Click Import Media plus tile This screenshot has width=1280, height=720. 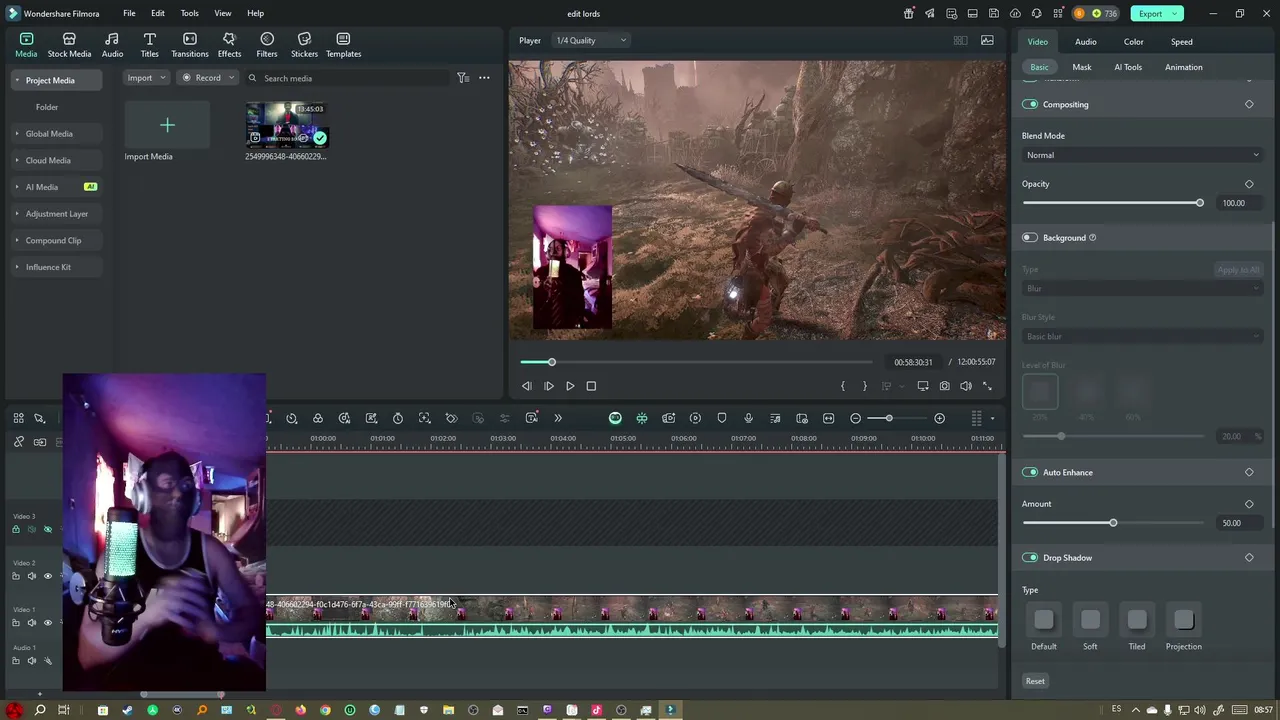[x=167, y=125]
